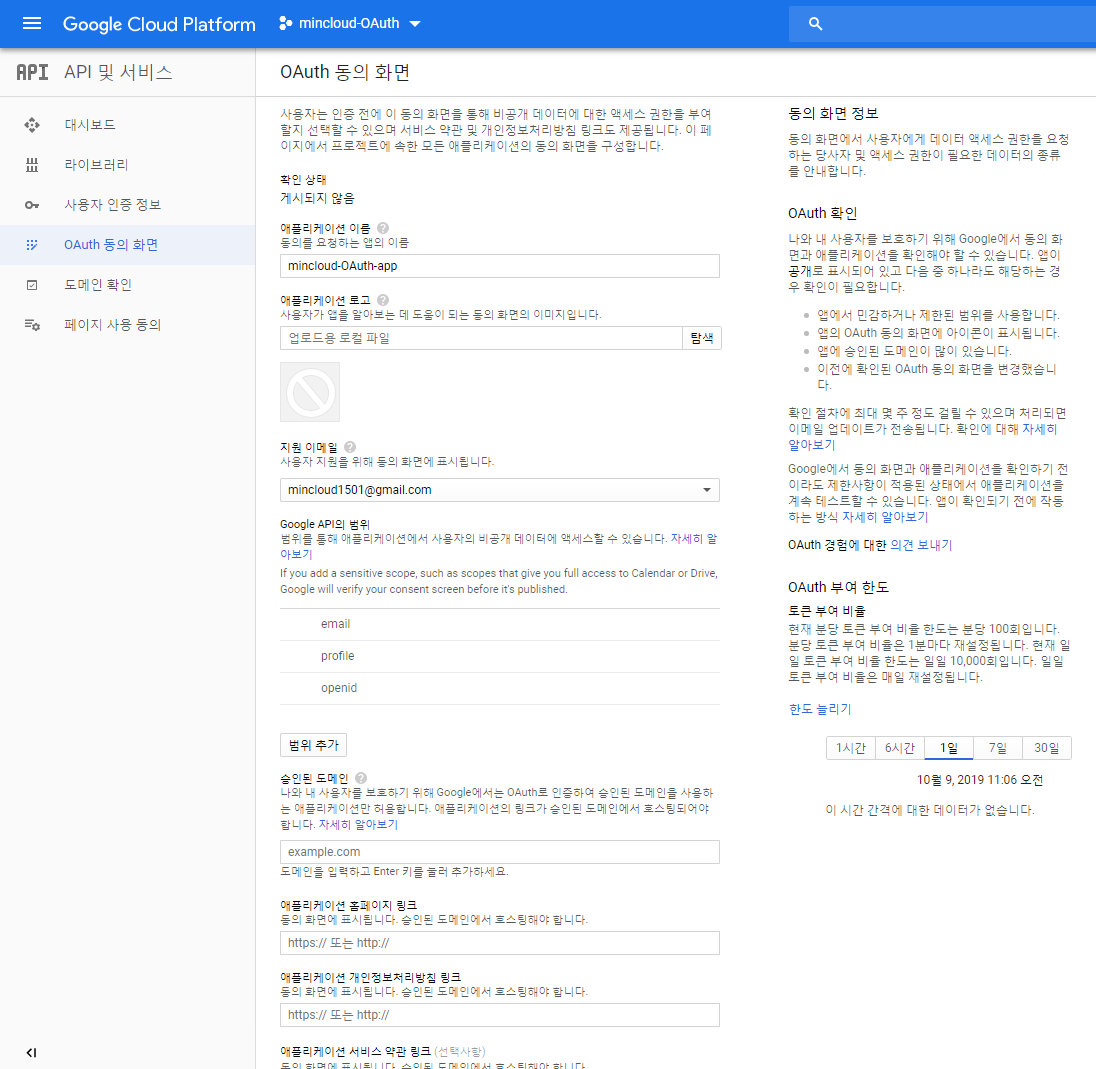The image size is (1096, 1069).
Task: Collapse the sidebar with the arrow icon
Action: tap(31, 1052)
